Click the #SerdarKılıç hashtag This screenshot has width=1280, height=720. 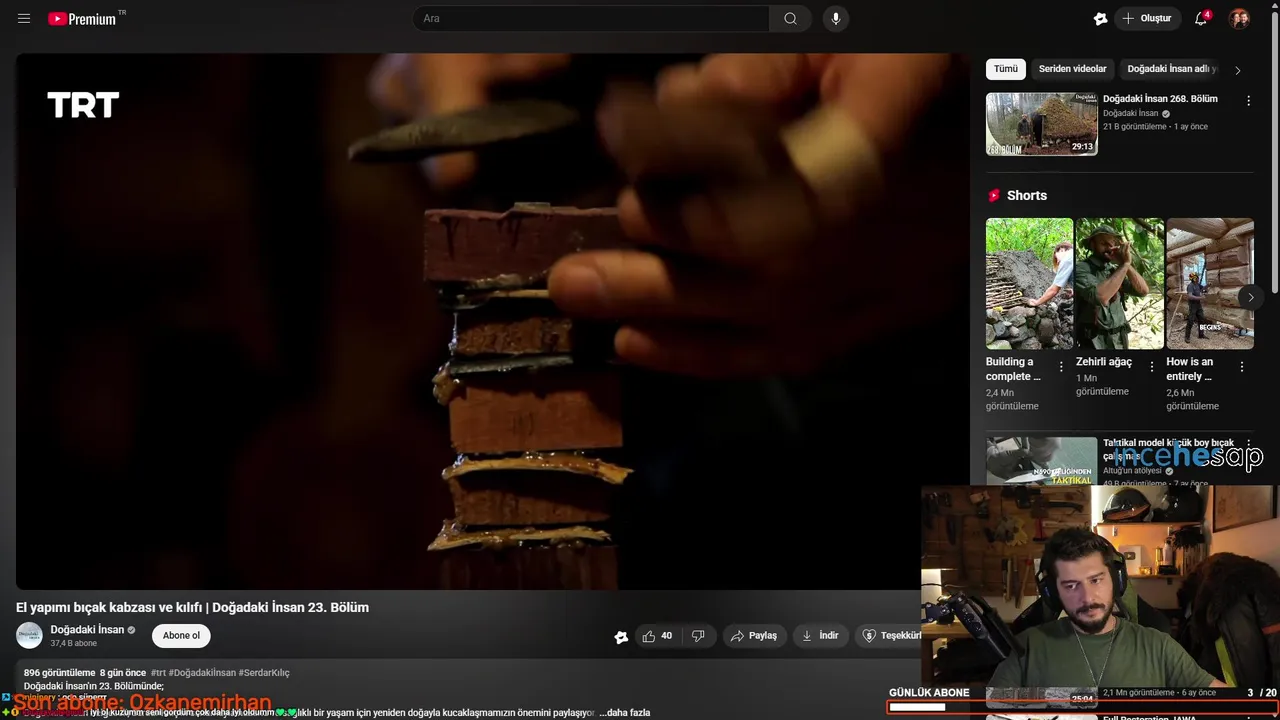coord(264,673)
